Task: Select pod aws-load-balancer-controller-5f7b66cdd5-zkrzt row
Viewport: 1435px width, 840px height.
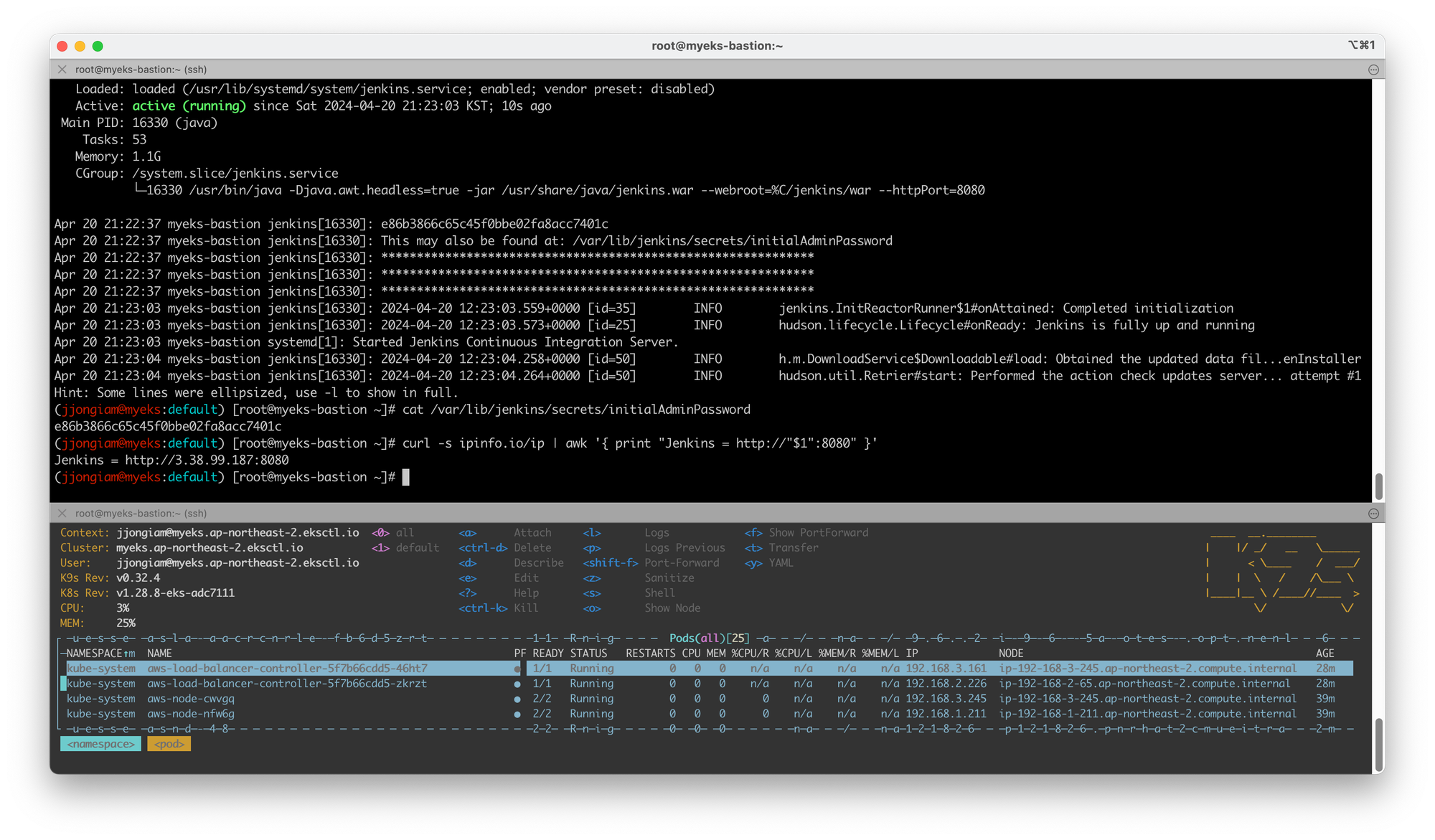Action: coord(287,684)
